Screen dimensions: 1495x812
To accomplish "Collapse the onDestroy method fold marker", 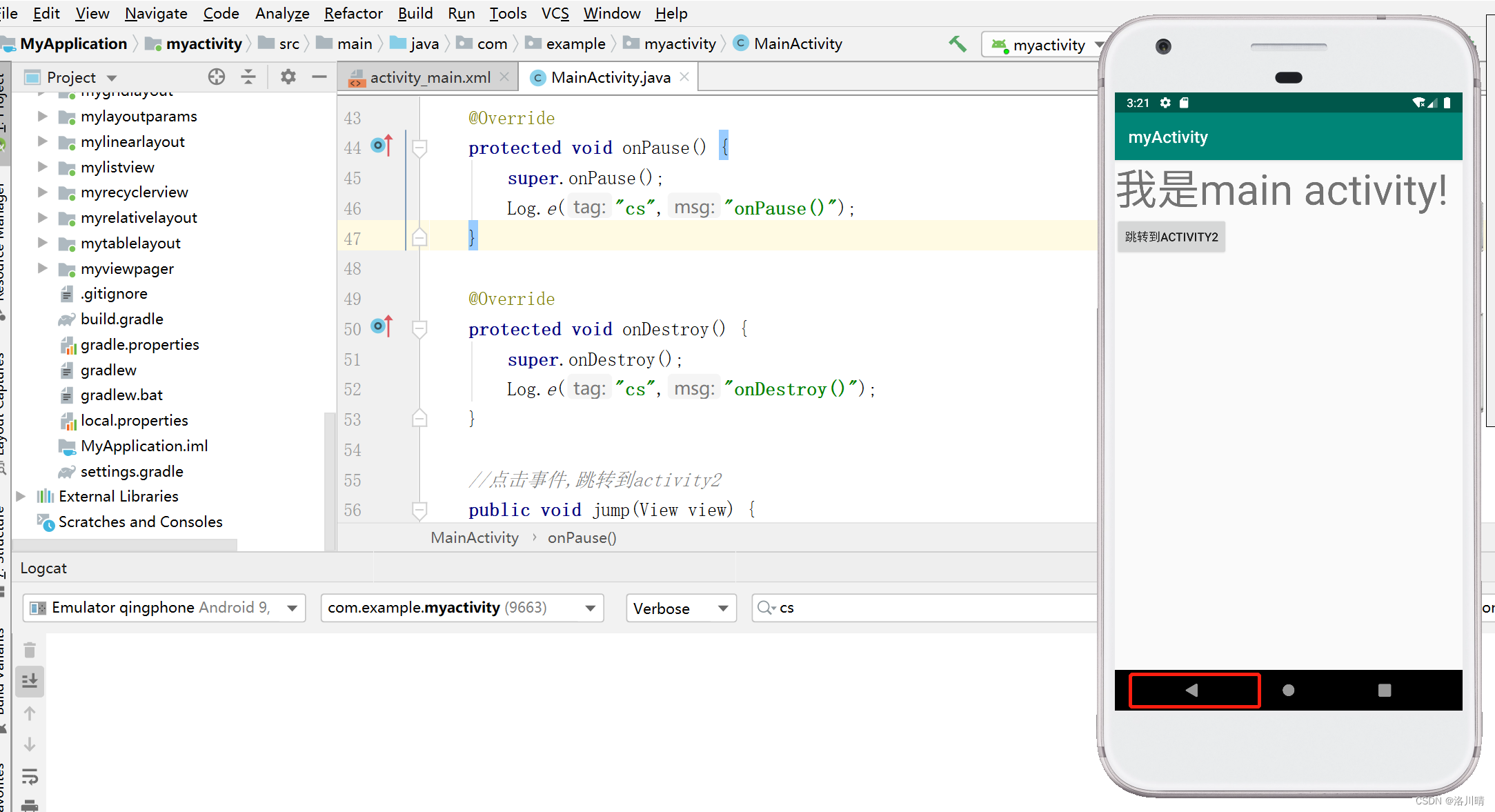I will [419, 328].
